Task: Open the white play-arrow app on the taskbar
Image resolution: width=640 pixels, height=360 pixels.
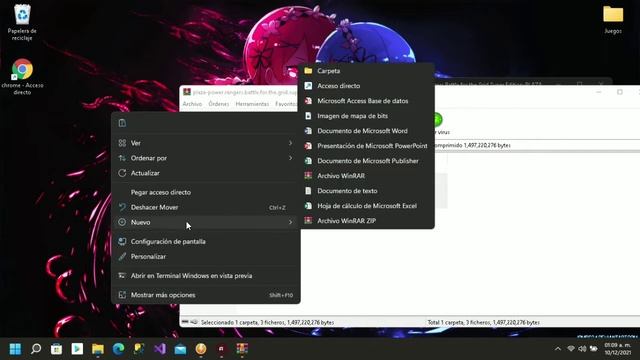Action: [77, 349]
